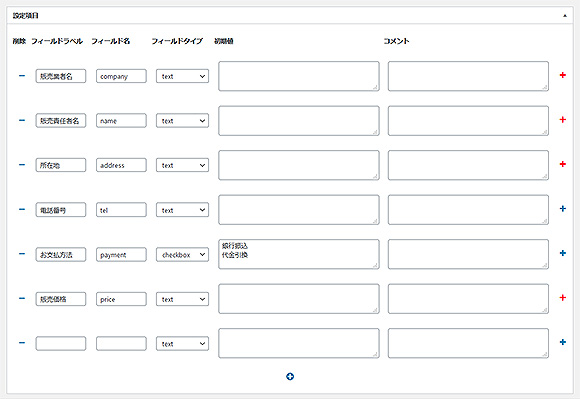
Task: Remove the address field row
Action: (22, 165)
